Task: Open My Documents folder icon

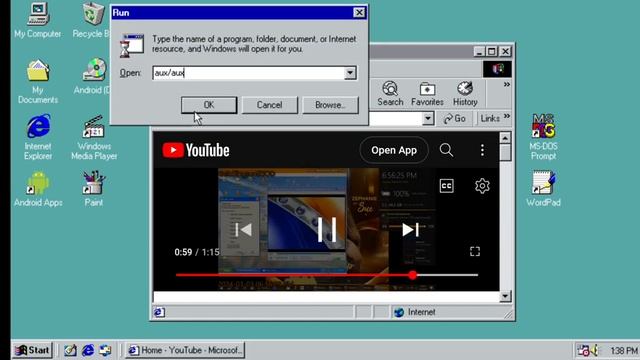Action: tap(38, 81)
